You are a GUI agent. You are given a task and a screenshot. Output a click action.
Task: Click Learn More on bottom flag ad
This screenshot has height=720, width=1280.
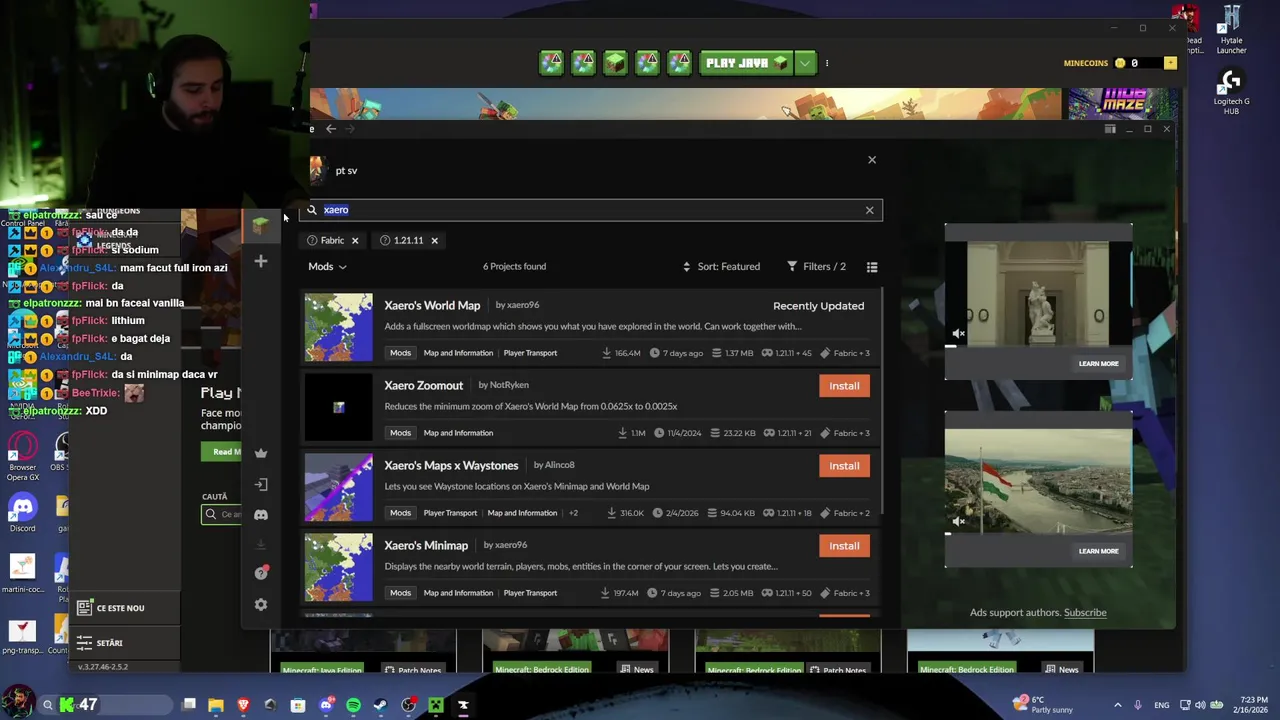(1098, 551)
